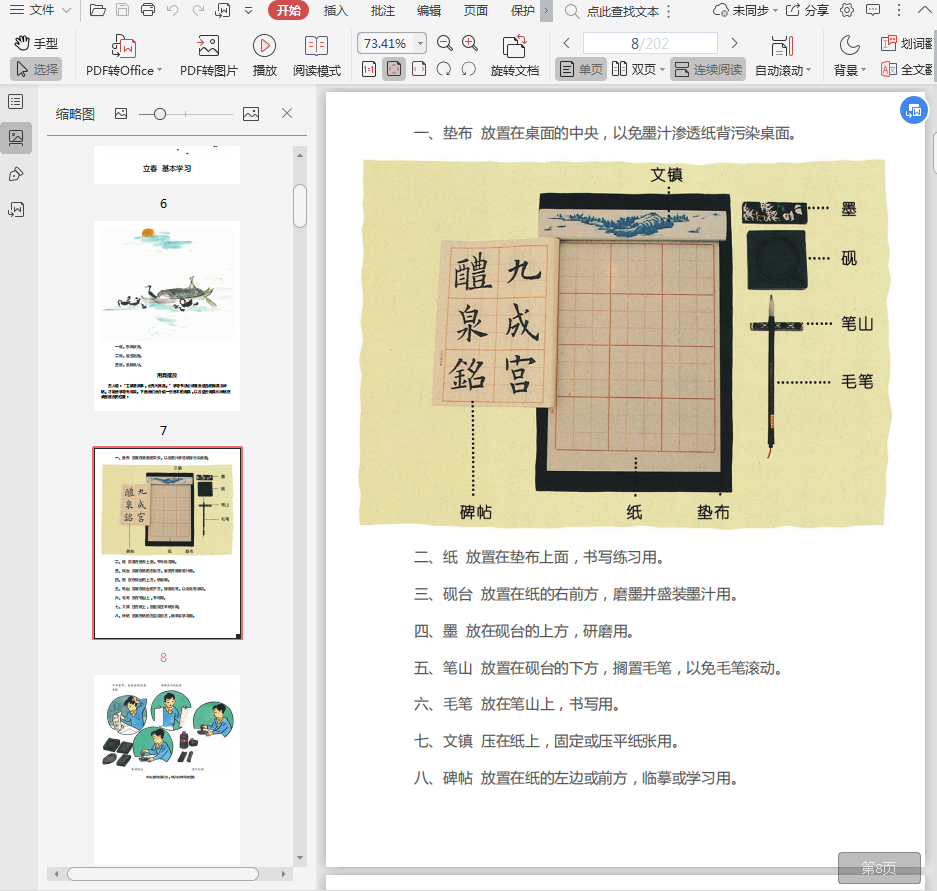Click the 播放 slideshow play icon
The height and width of the screenshot is (891, 937).
click(x=264, y=46)
